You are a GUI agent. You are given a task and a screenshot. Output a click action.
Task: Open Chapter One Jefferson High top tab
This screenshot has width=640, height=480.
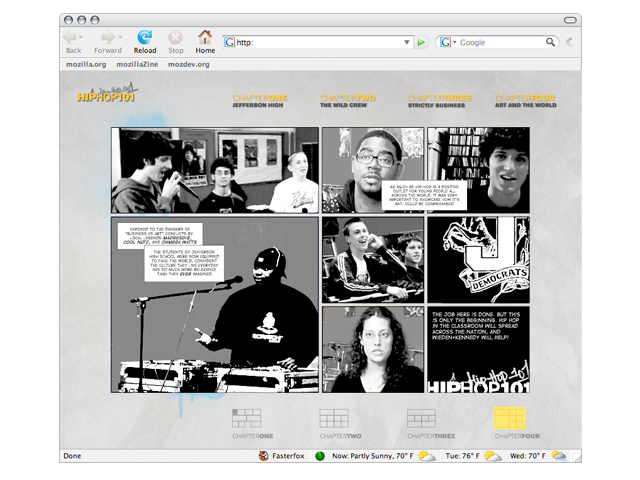tap(260, 101)
